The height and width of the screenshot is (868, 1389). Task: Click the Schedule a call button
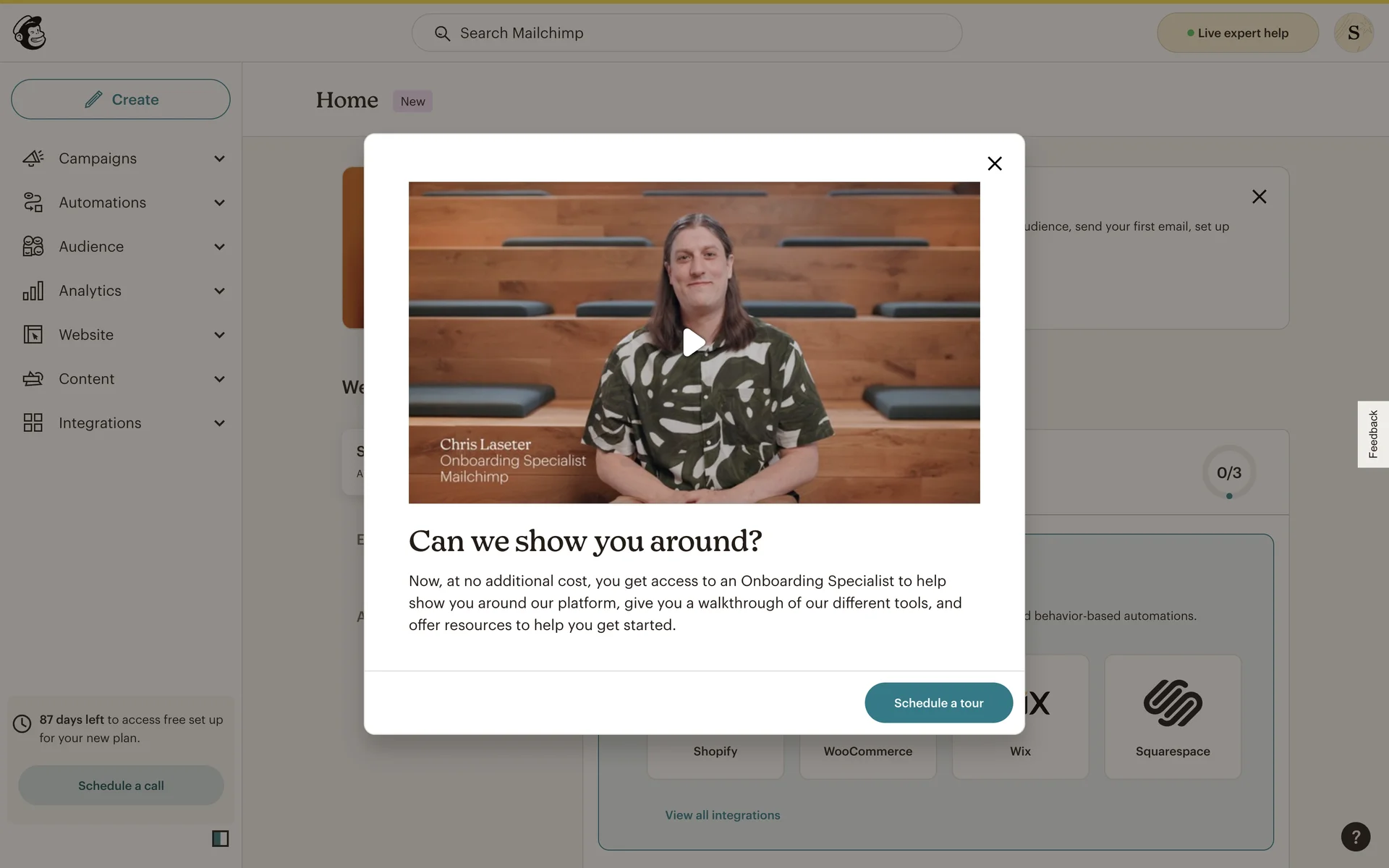coord(121,786)
